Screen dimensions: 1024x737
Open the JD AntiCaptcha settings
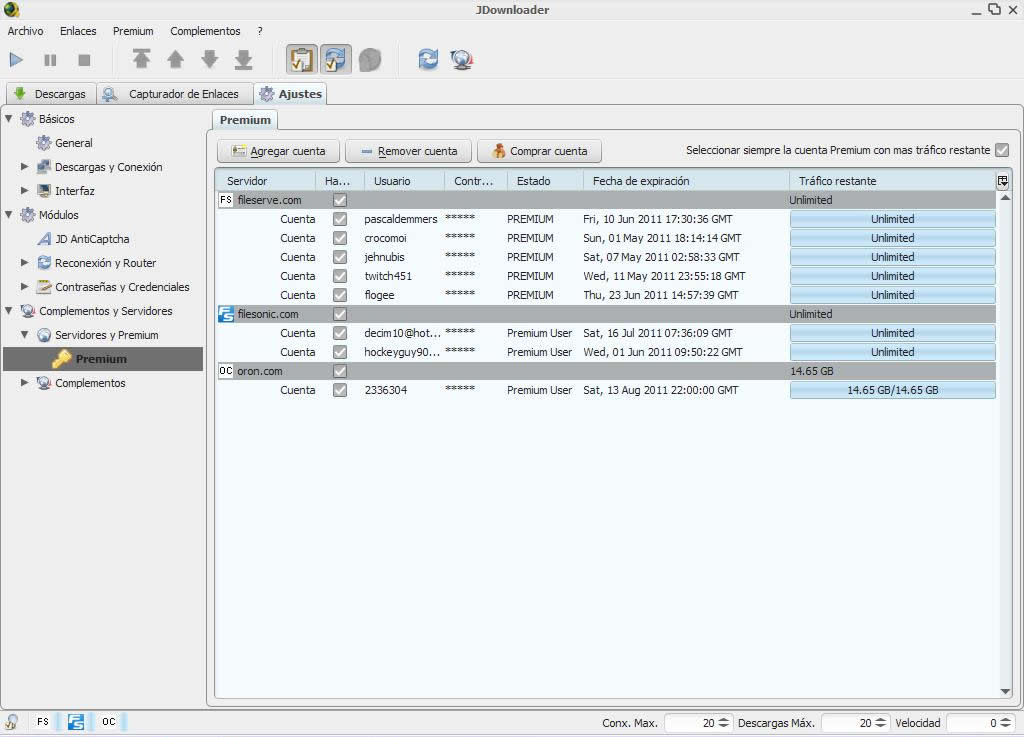[x=92, y=239]
